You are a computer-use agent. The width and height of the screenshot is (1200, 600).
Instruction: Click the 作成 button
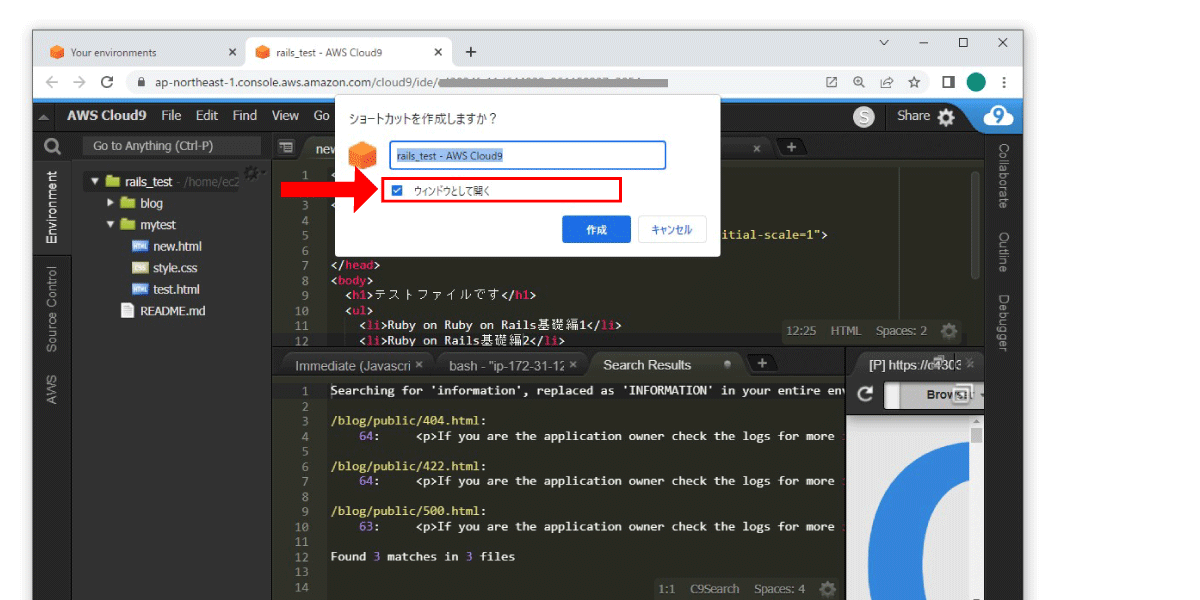click(596, 229)
